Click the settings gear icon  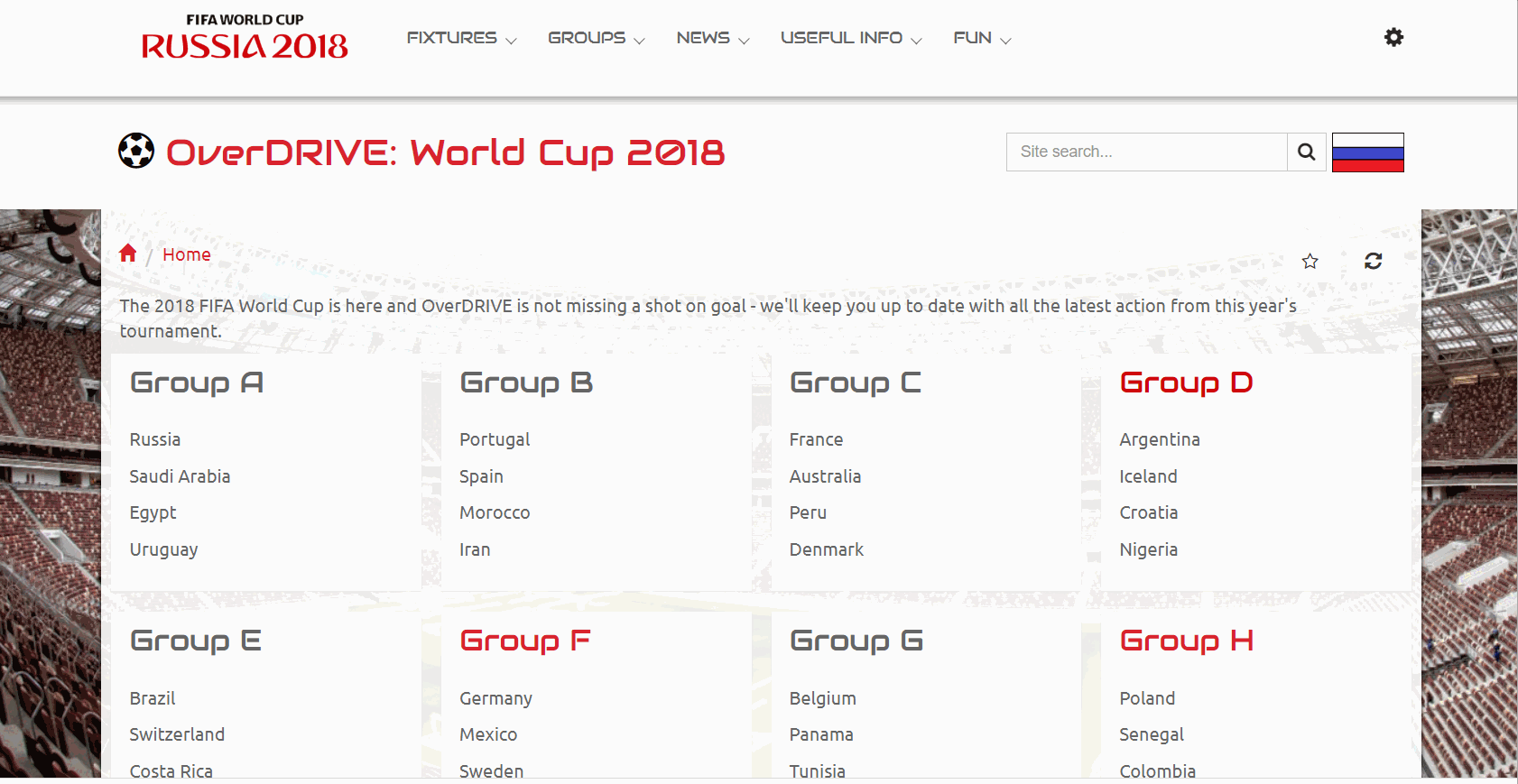coord(1393,37)
